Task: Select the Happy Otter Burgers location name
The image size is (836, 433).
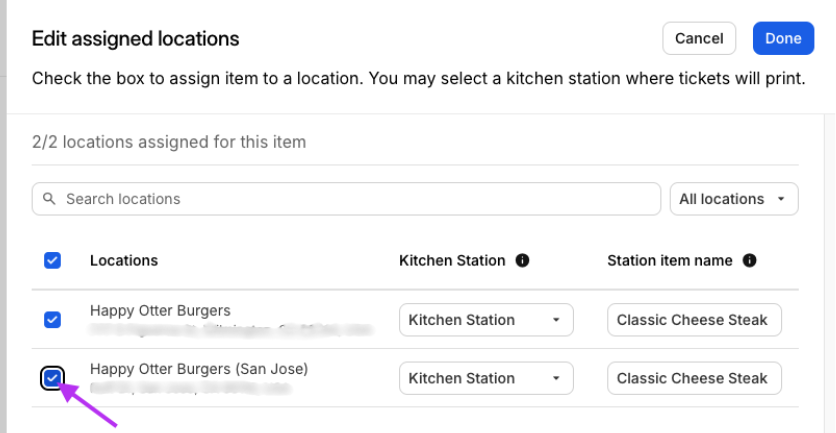Action: [160, 310]
